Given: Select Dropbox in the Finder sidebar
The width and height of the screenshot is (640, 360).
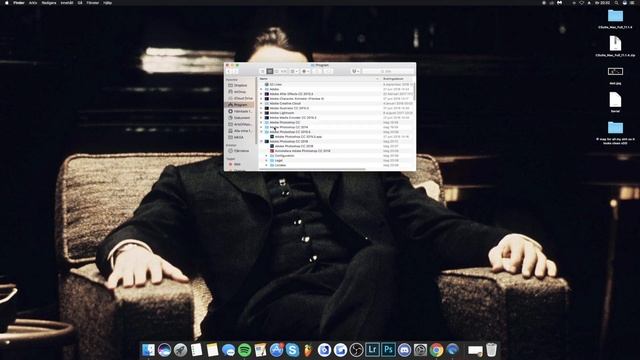Looking at the screenshot, I should point(240,85).
